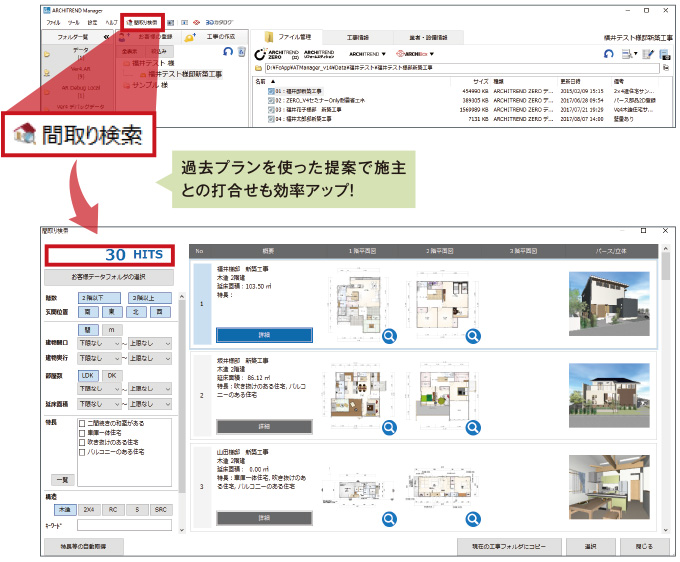Open the 延床面積 lower limit dropdown
The height and width of the screenshot is (562, 680).
click(x=99, y=404)
